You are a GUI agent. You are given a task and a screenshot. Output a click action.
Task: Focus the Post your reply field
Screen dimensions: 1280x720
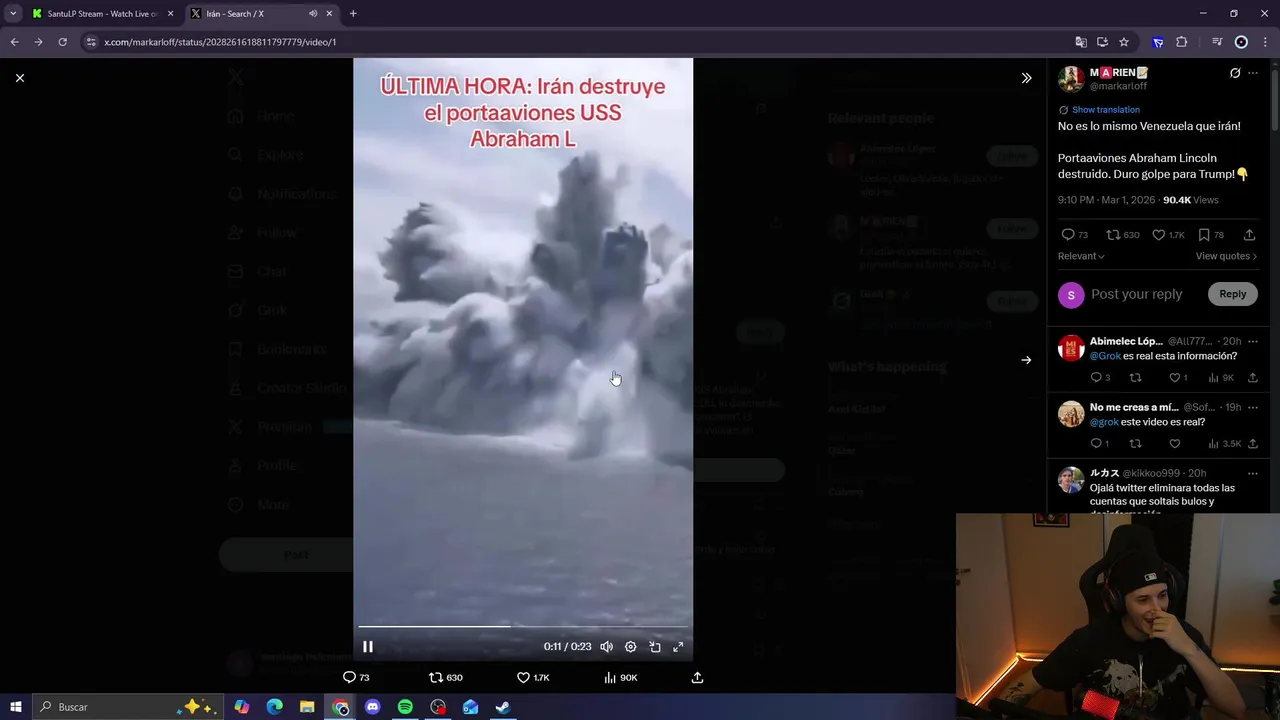[1136, 294]
